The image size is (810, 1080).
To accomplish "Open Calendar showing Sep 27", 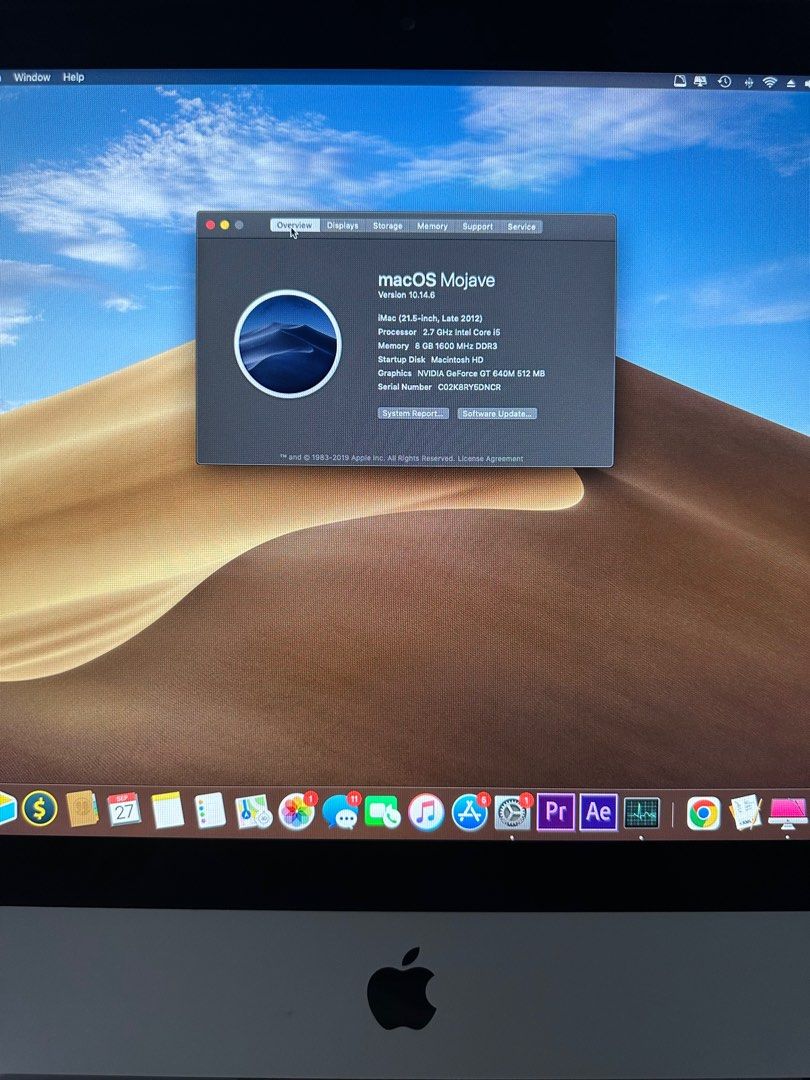I will coord(124,810).
